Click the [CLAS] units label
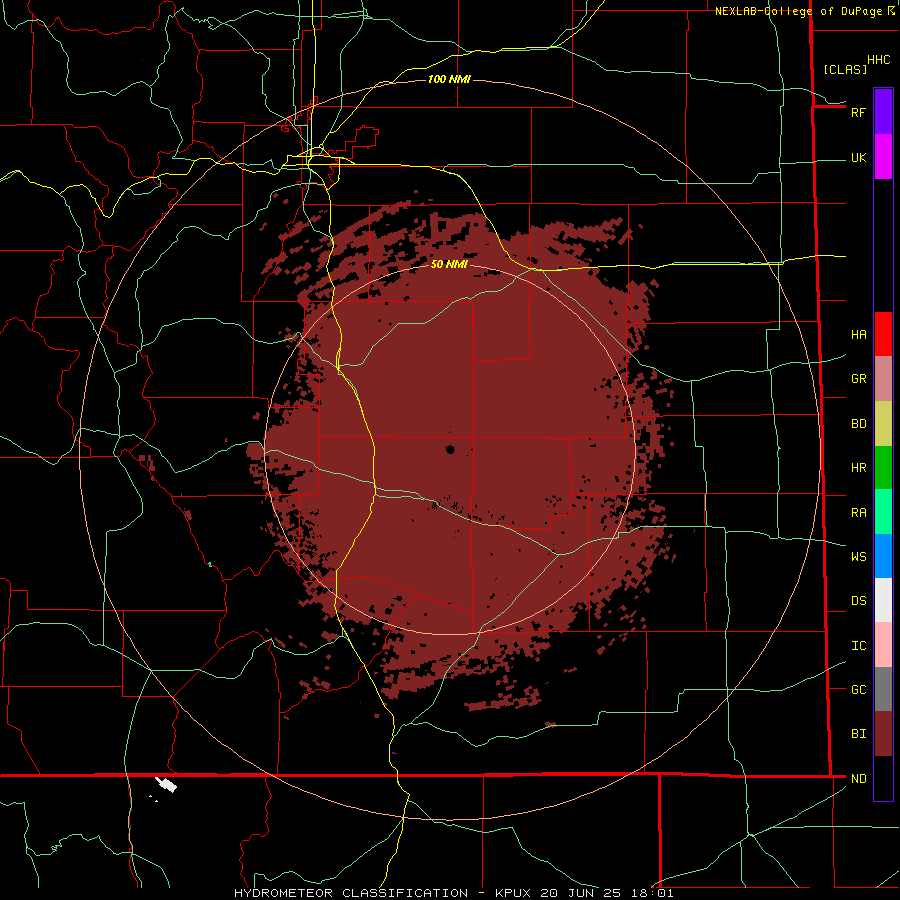 pyautogui.click(x=845, y=69)
